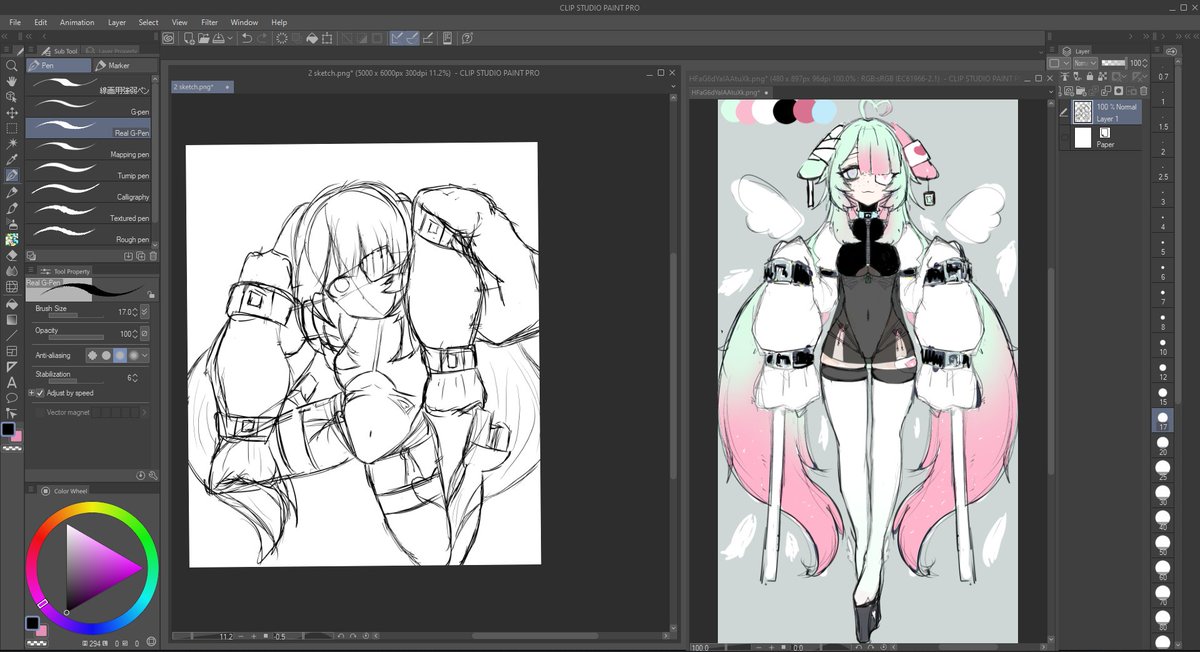Choose the Textured pen sub tool

(90, 213)
